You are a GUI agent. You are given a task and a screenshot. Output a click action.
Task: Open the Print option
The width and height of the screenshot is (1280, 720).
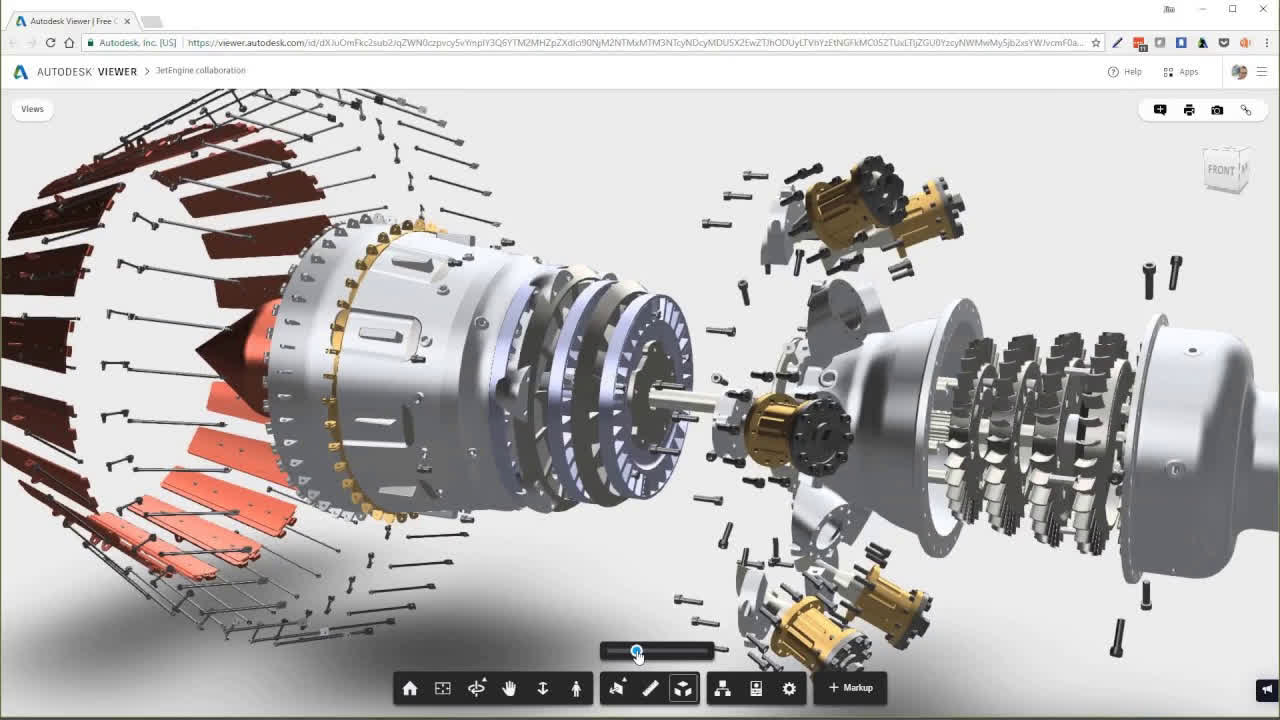click(x=1188, y=110)
